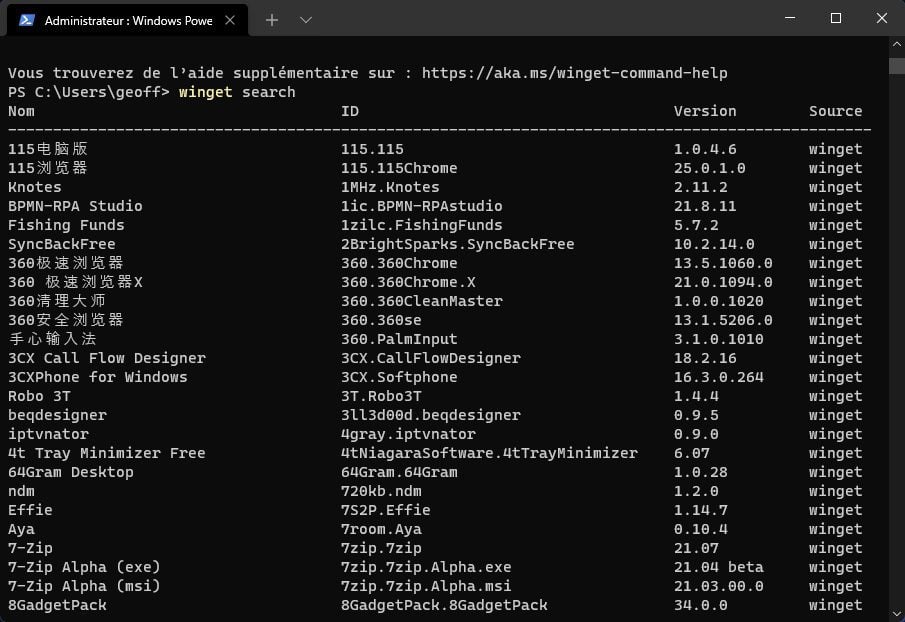Expand the new tab profile dropdown chevron
The image size is (905, 622).
coord(306,20)
